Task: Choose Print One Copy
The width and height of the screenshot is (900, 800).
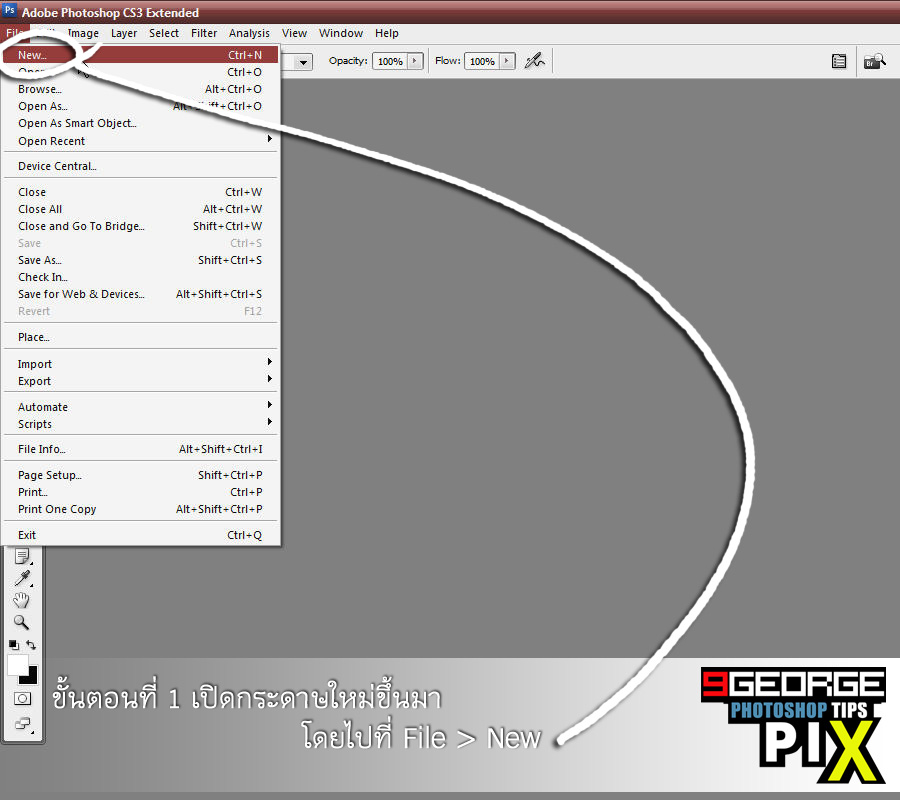Action: point(141,509)
